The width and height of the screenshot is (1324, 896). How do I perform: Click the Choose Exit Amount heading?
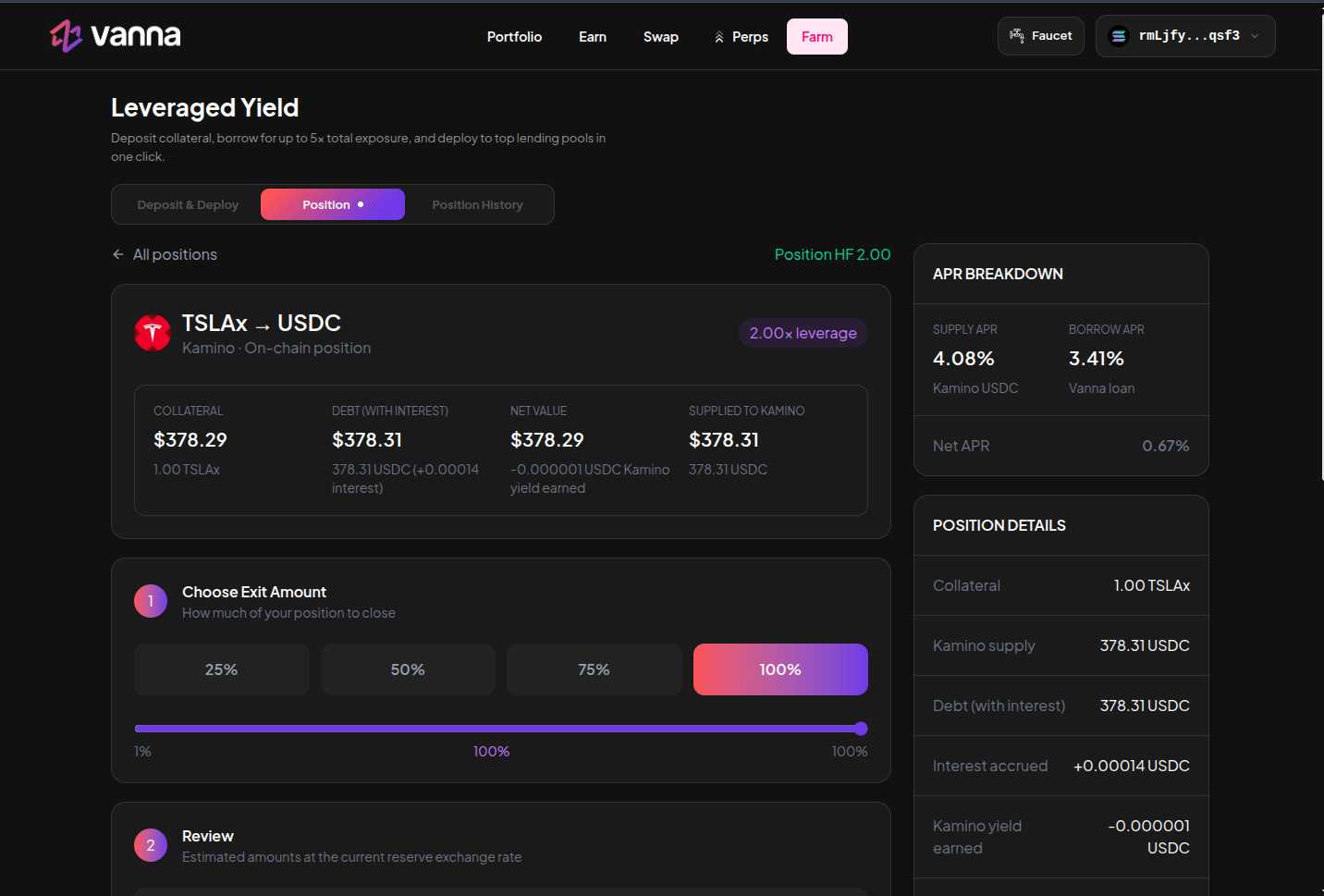(254, 592)
